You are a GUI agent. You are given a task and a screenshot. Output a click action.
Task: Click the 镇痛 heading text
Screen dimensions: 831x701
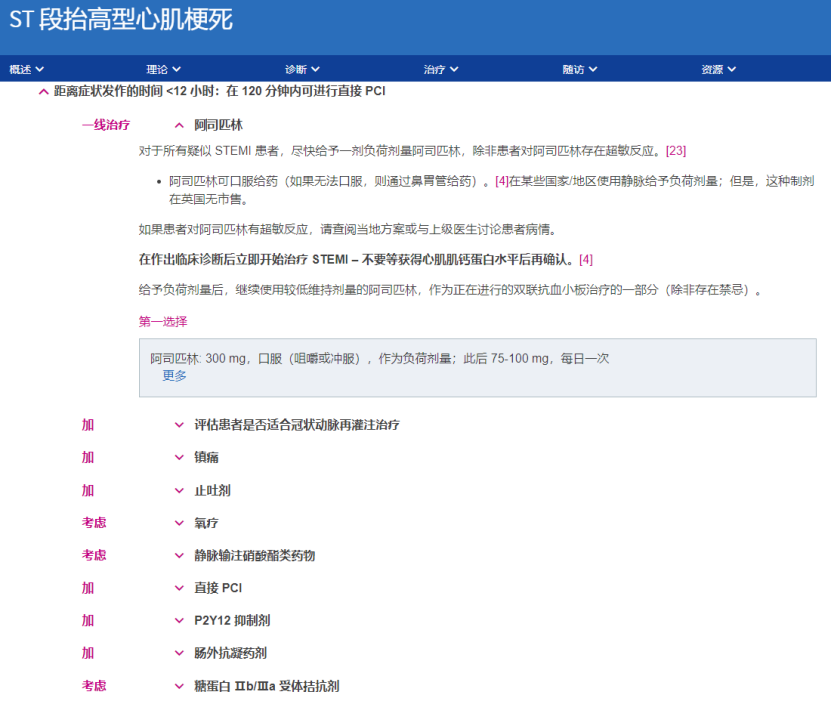206,457
